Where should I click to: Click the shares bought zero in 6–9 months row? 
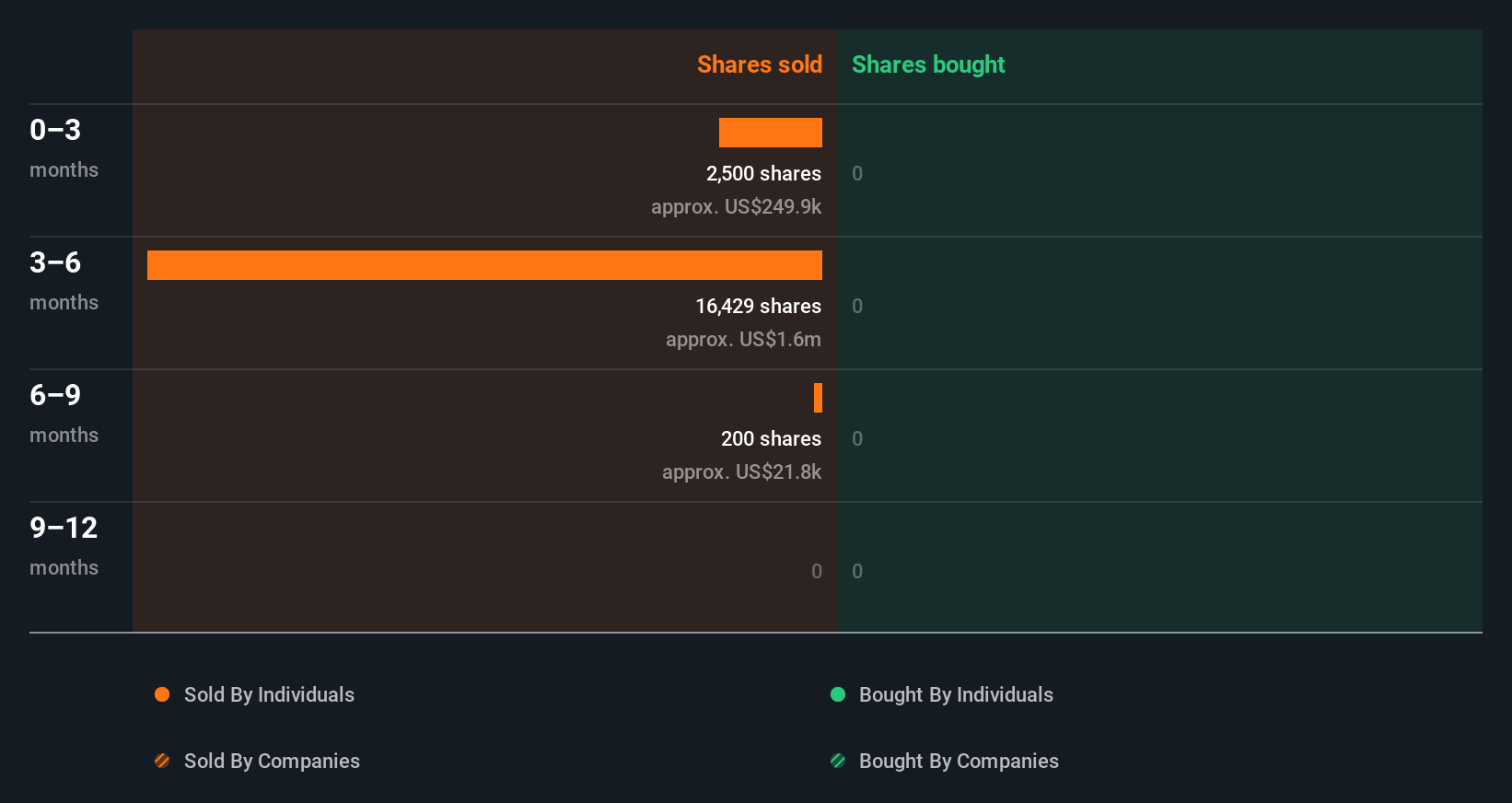click(857, 438)
